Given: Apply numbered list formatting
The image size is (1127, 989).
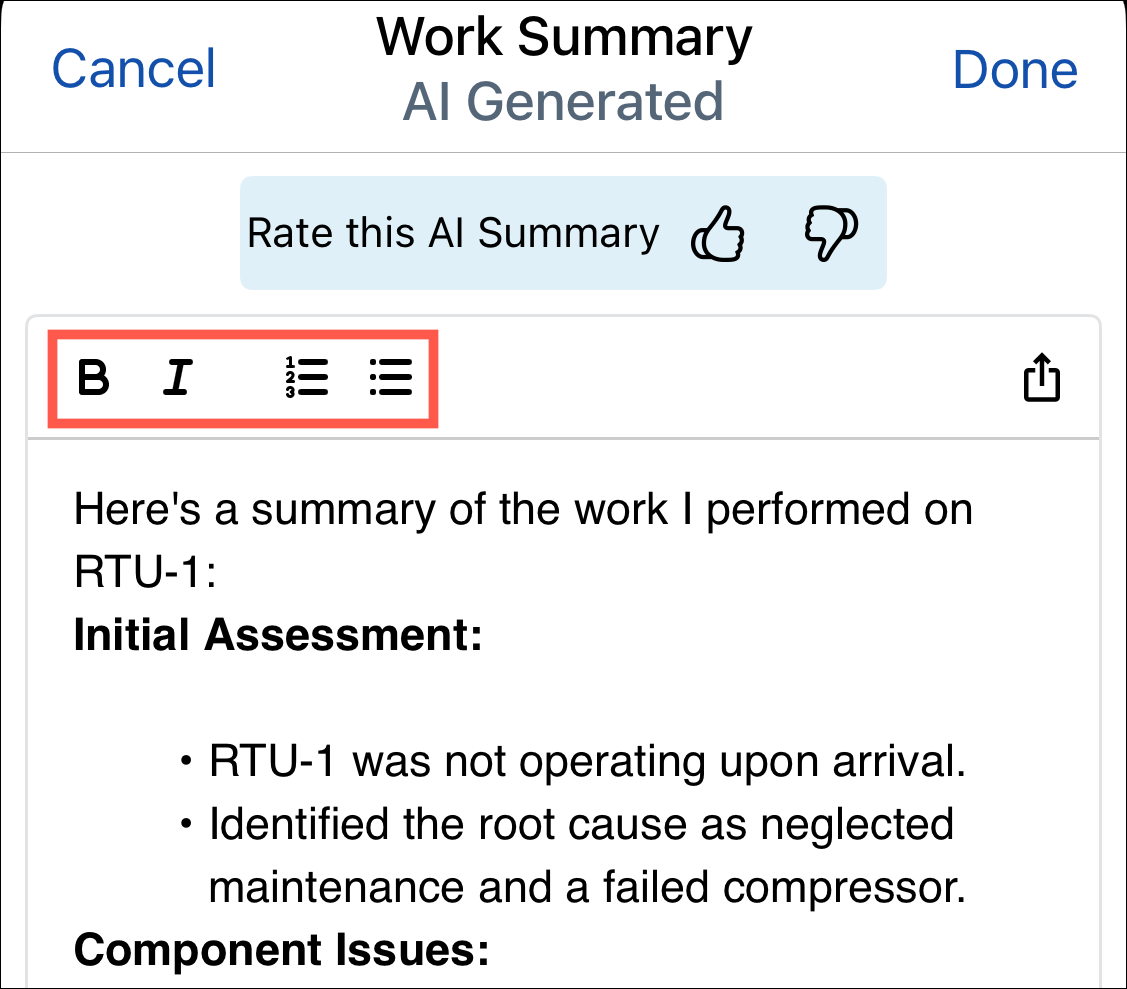Looking at the screenshot, I should [307, 377].
